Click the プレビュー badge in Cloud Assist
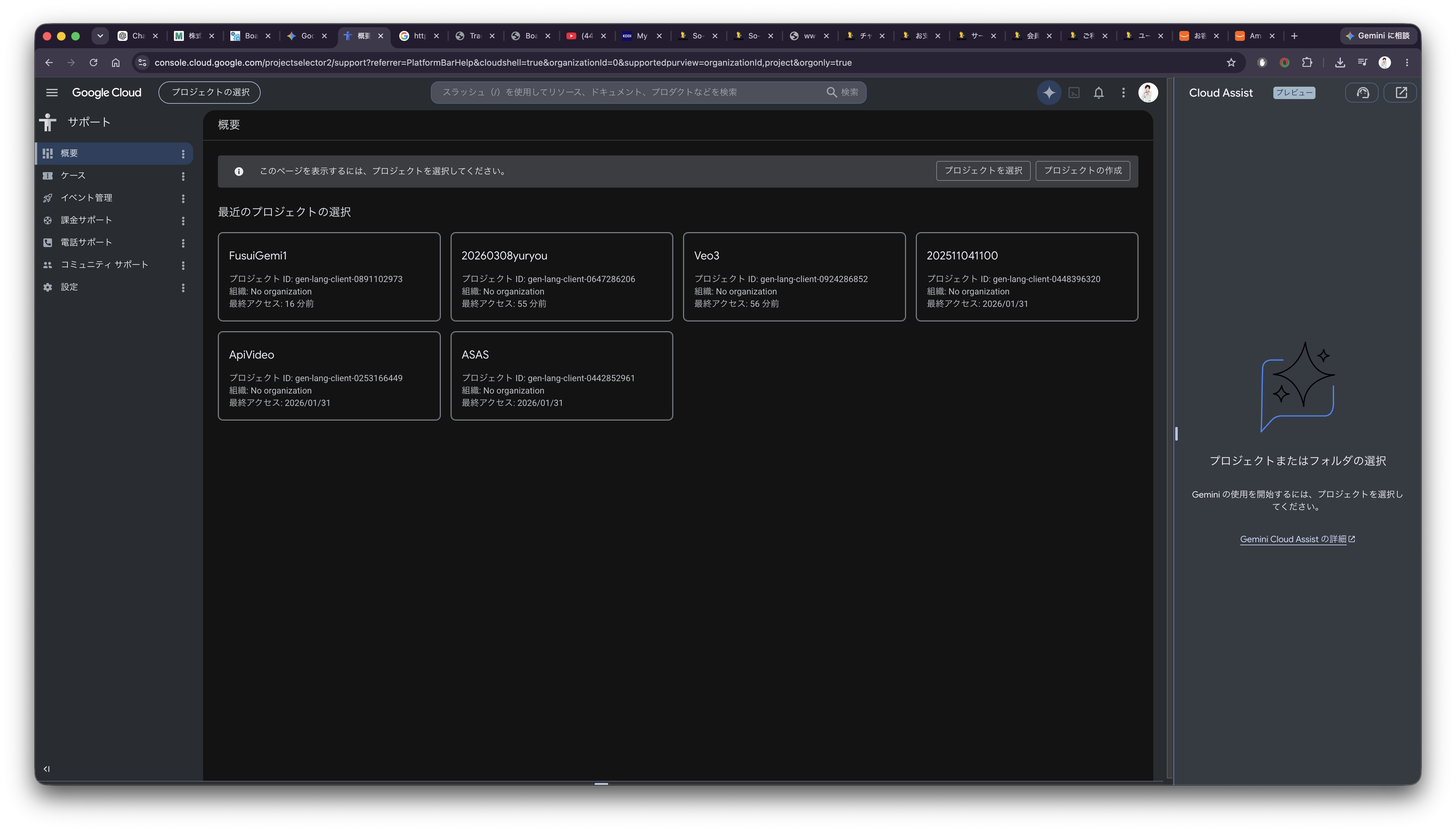 click(x=1293, y=93)
